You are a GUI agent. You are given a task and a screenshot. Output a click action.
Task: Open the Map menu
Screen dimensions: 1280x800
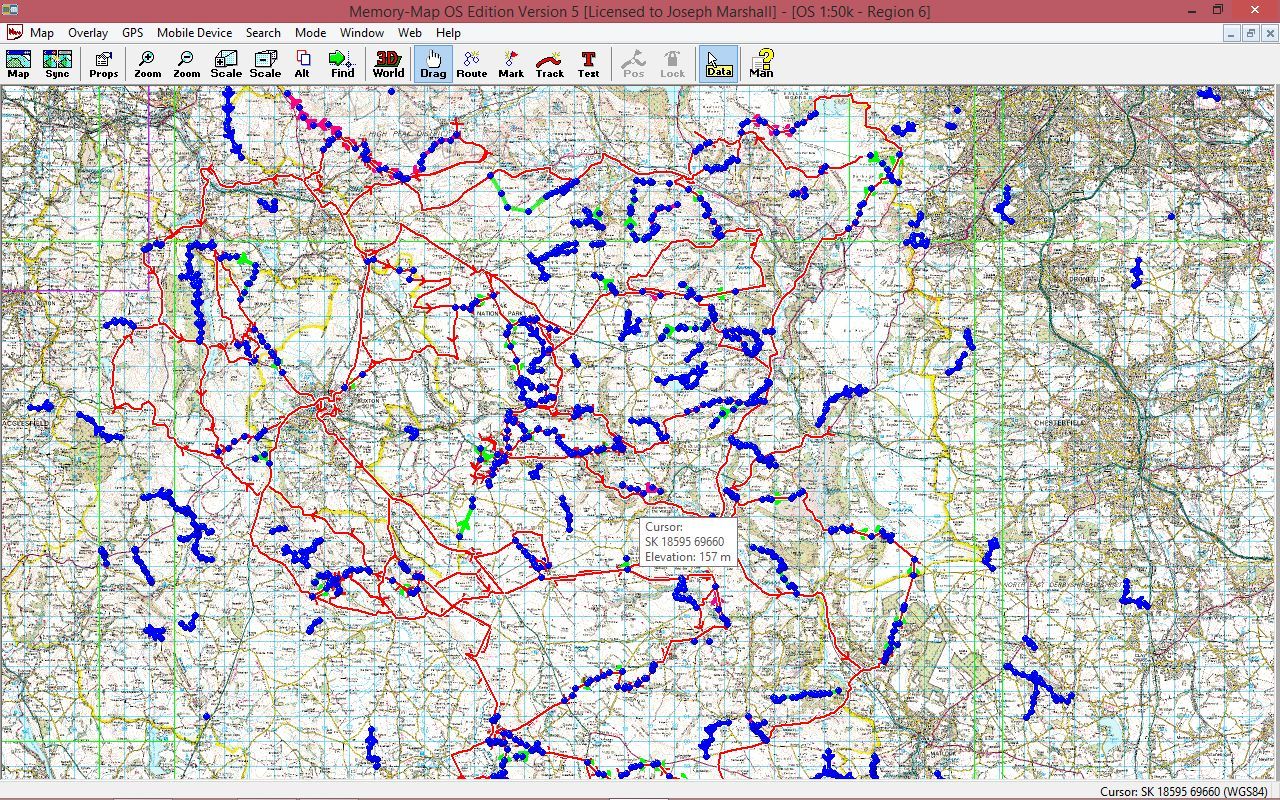pyautogui.click(x=42, y=33)
